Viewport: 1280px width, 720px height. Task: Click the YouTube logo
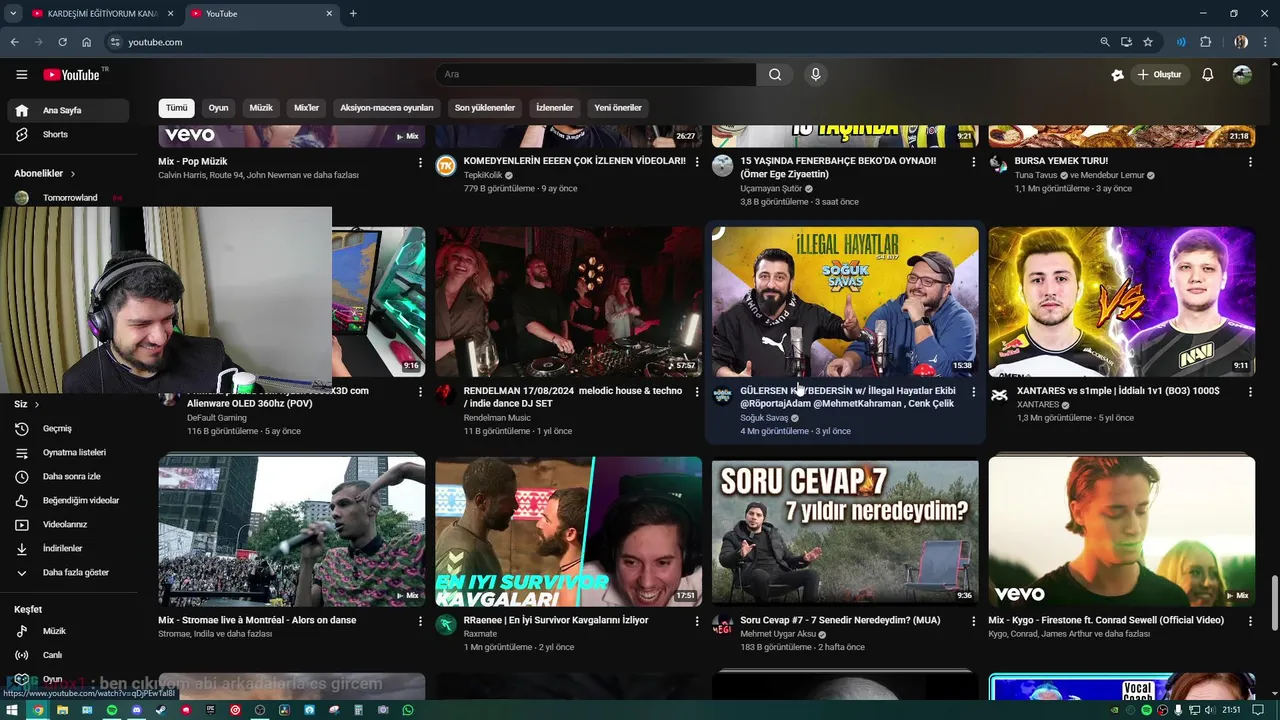(x=73, y=74)
